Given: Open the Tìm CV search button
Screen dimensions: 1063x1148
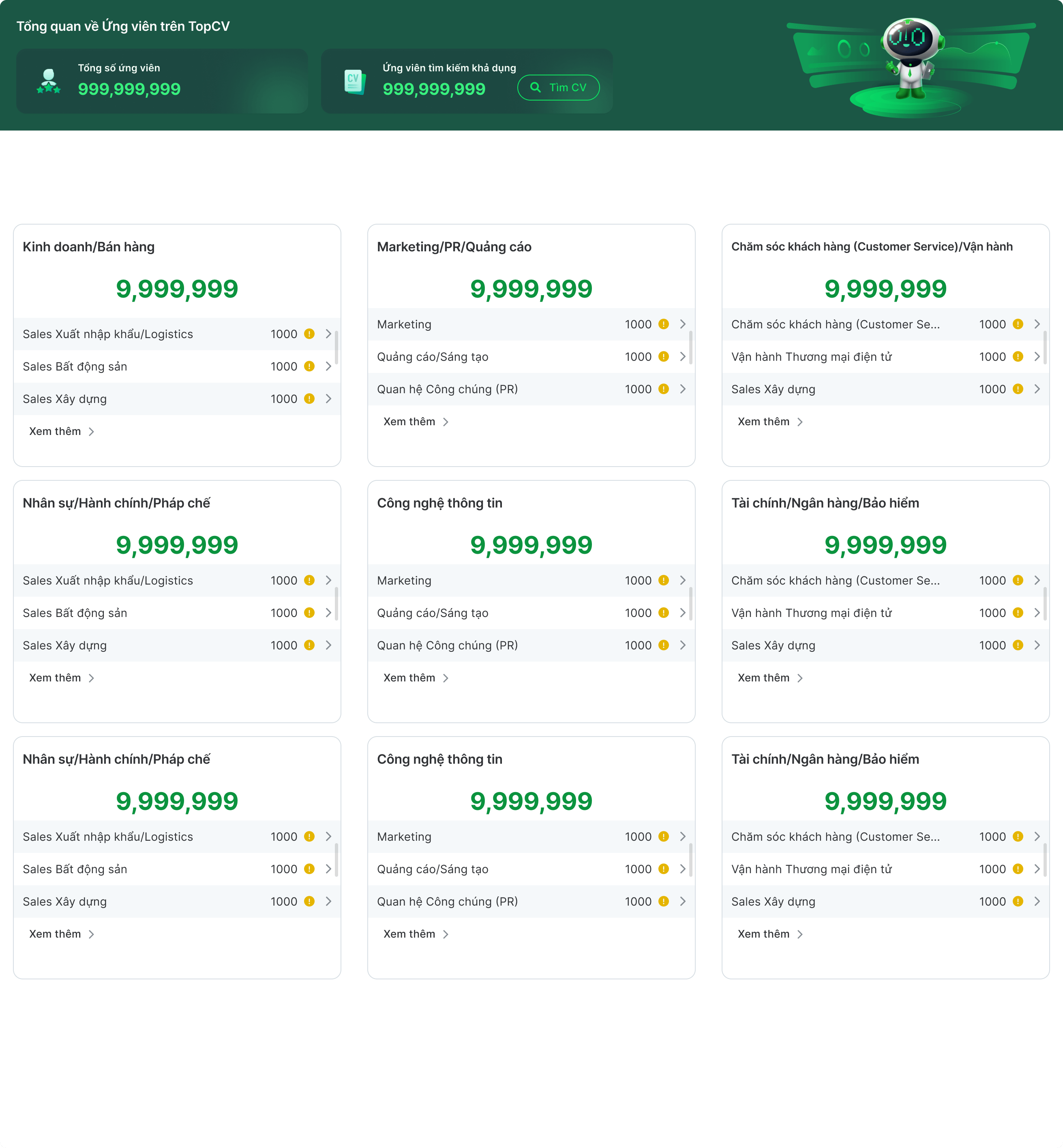Looking at the screenshot, I should pos(559,88).
